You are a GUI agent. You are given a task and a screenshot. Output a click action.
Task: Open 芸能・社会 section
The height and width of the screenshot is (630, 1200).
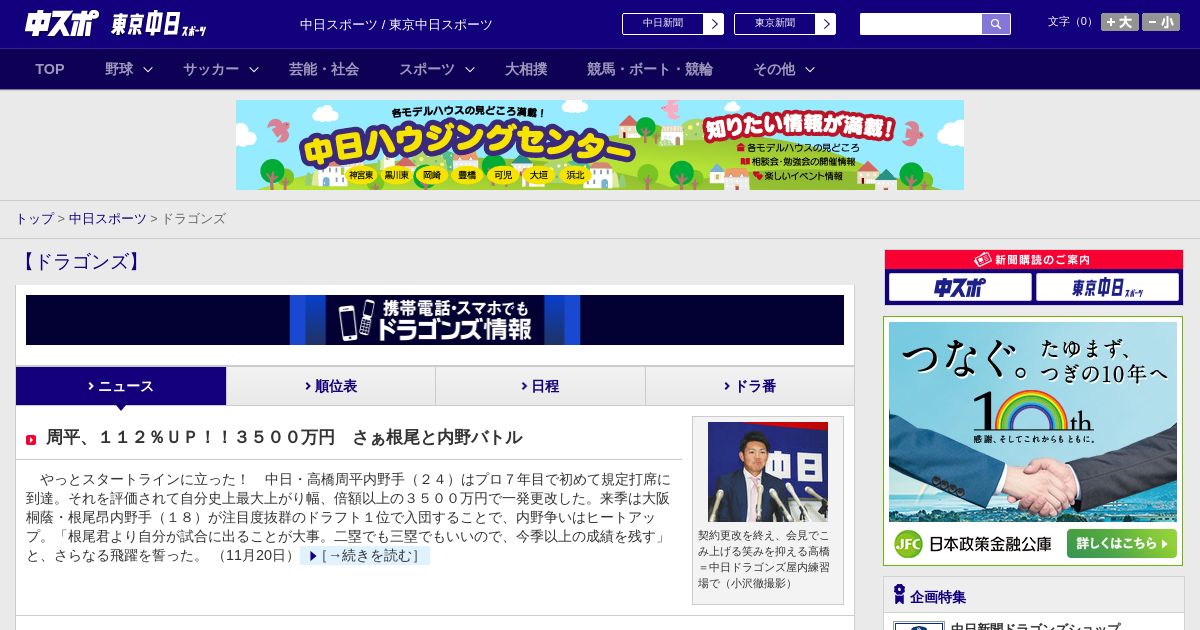(324, 69)
